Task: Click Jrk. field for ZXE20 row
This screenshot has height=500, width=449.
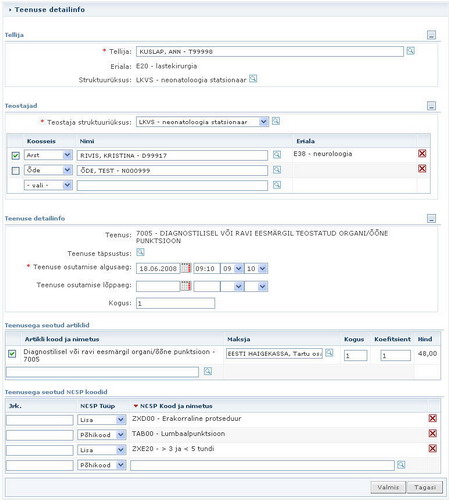Action: (x=40, y=450)
